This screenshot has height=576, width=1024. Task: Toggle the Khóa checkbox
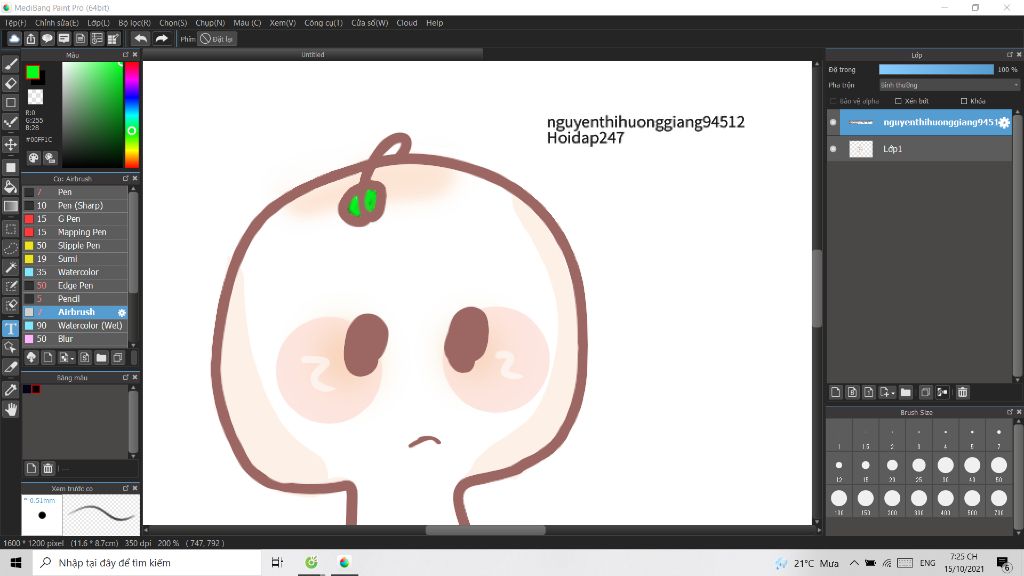964,101
